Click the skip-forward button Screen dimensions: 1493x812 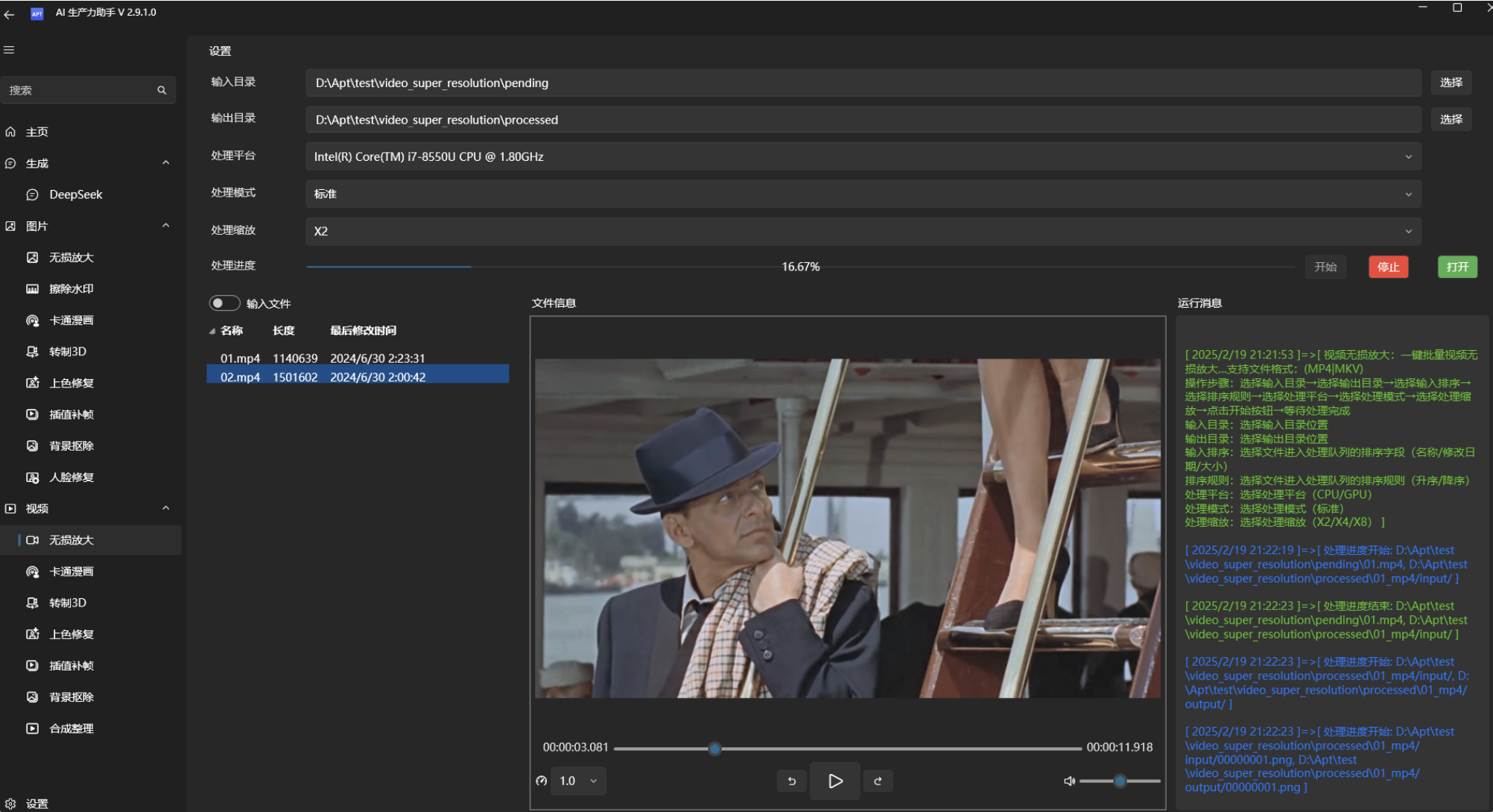878,781
